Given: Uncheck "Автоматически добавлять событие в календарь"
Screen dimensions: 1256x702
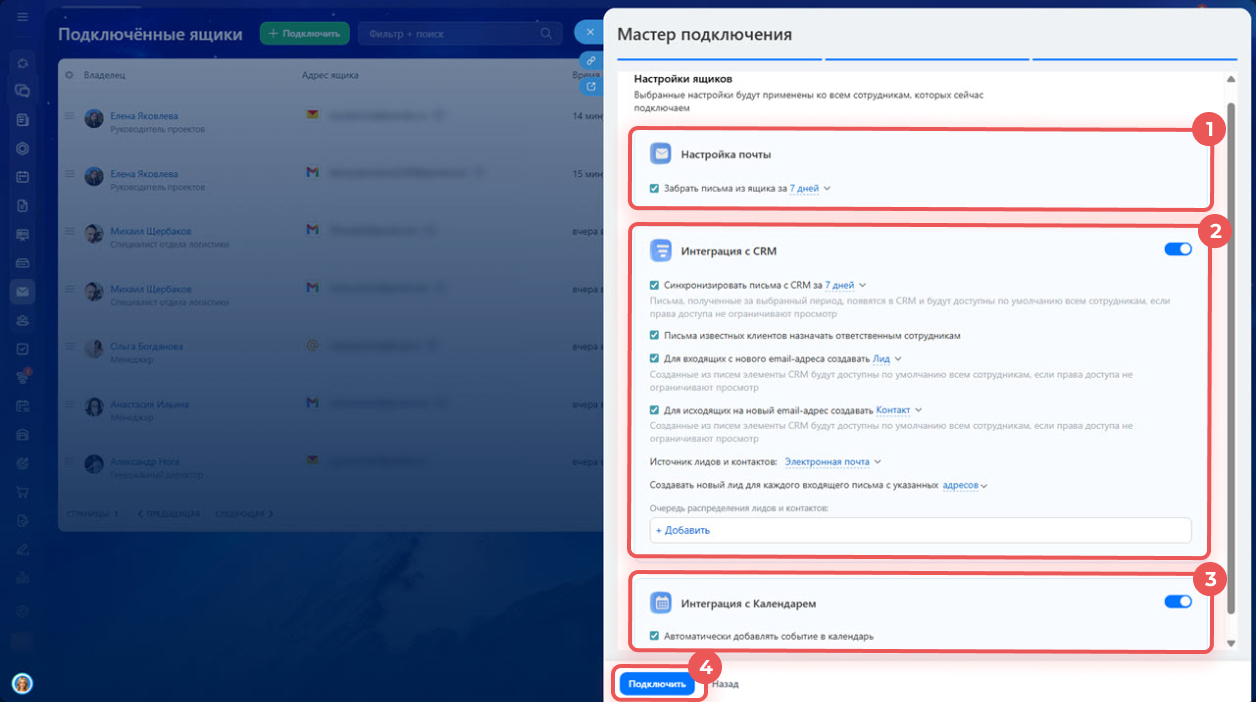Looking at the screenshot, I should pos(654,636).
